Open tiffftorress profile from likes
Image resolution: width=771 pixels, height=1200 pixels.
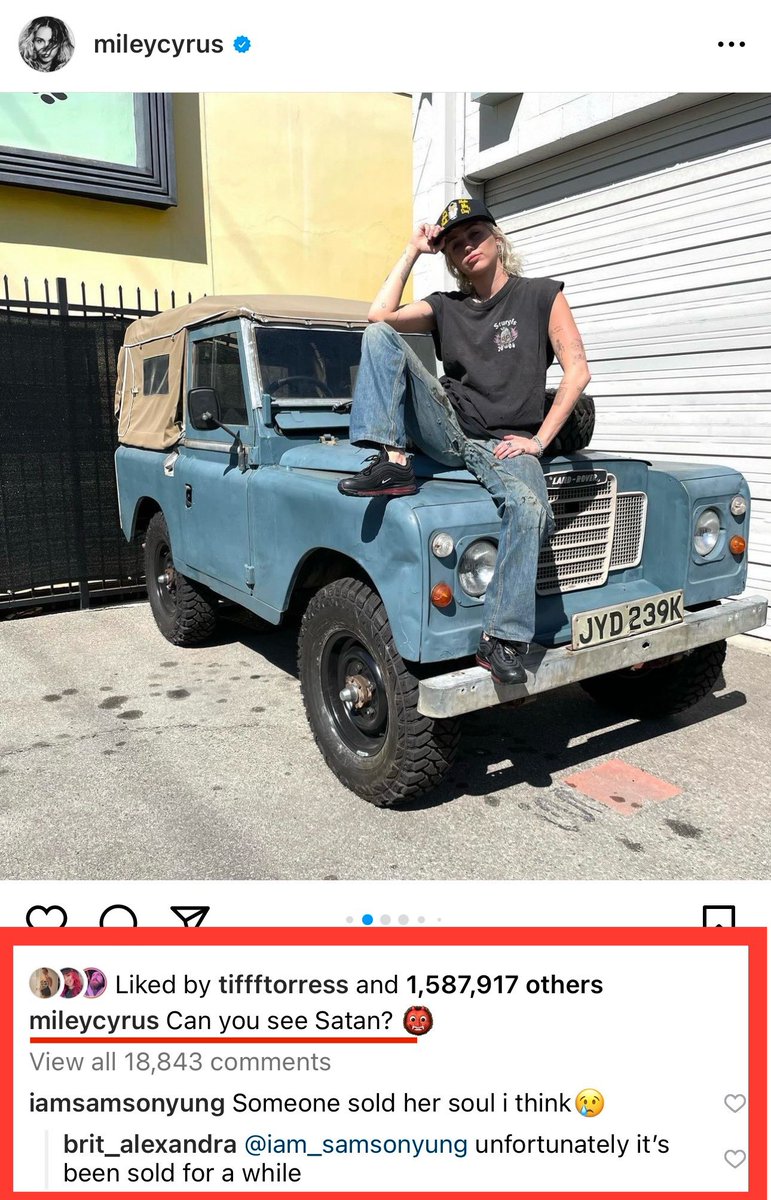284,984
